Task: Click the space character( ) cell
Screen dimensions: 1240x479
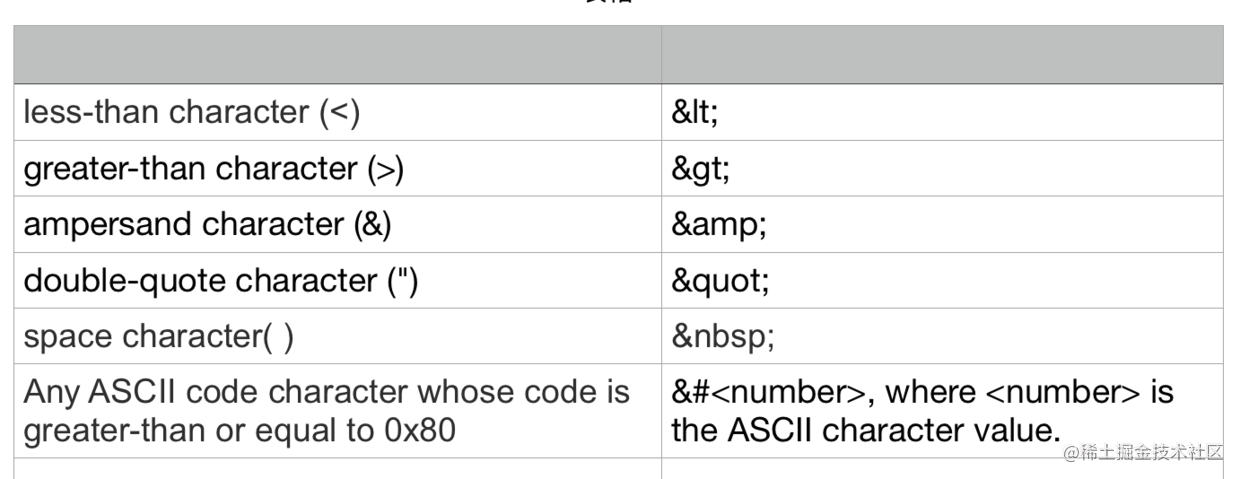Action: 337,336
